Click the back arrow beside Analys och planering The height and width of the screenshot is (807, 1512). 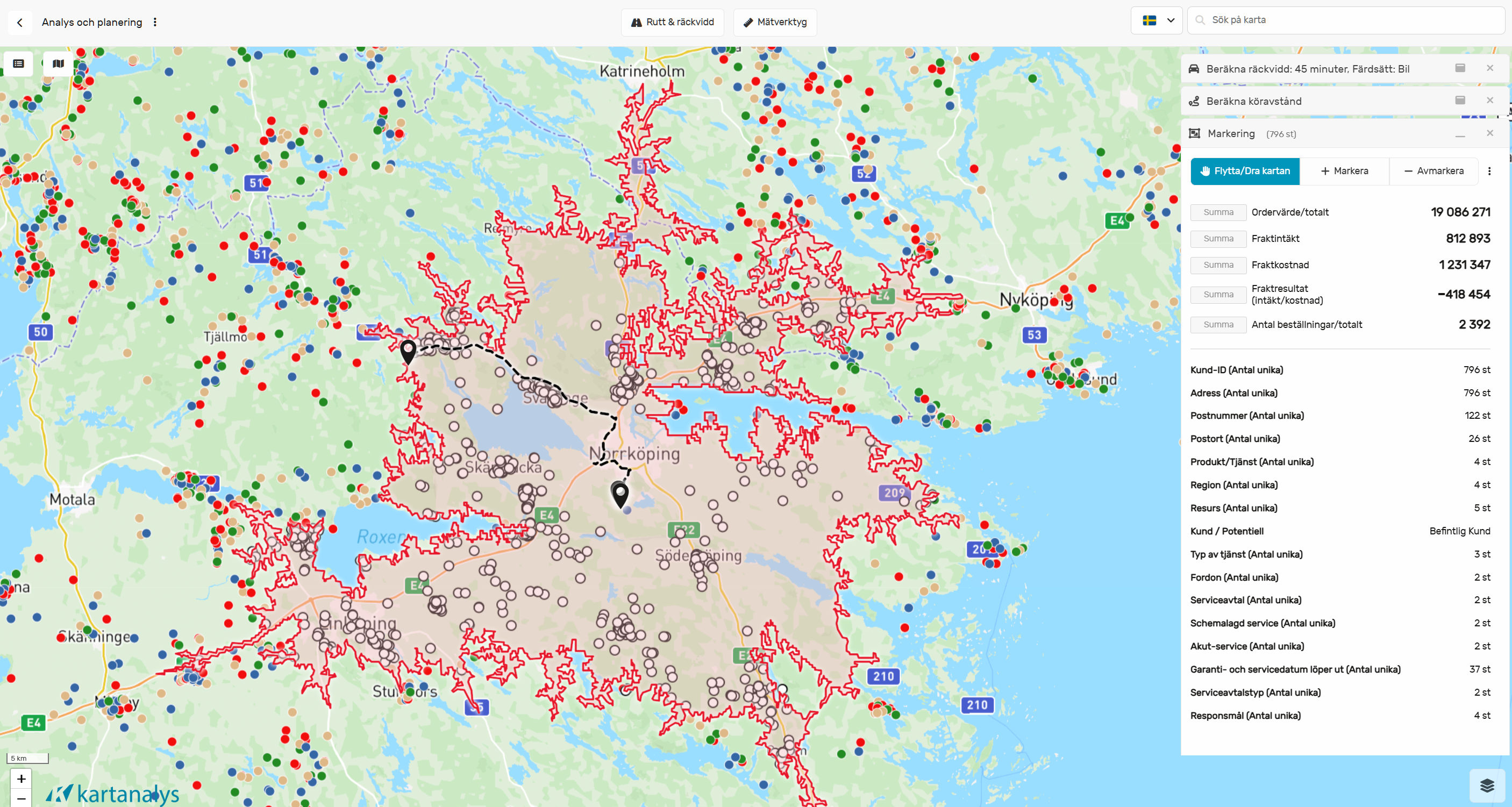20,22
